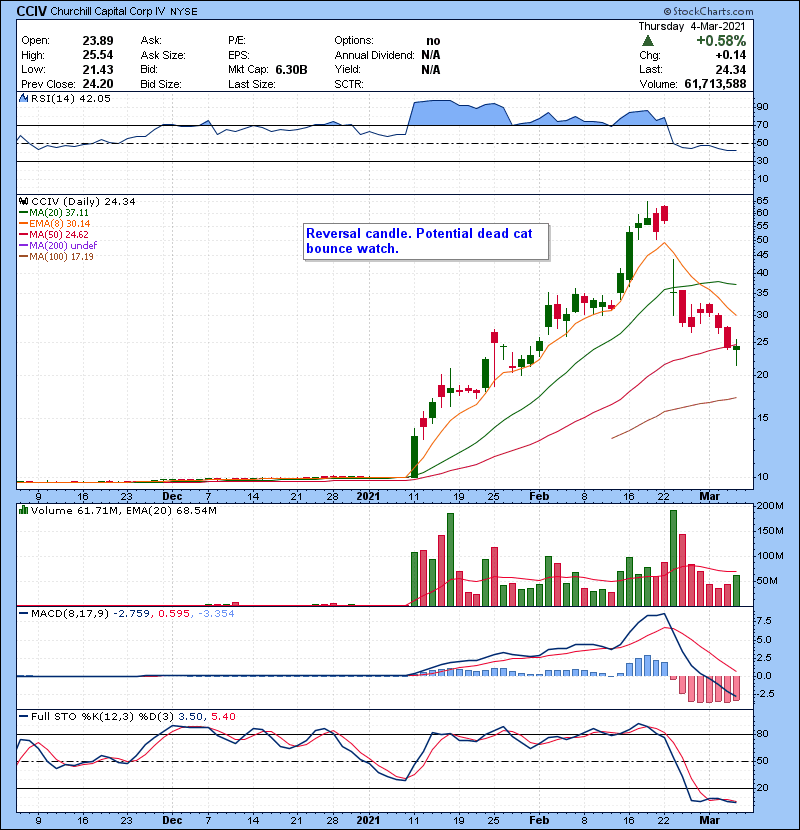800x830 pixels.
Task: Click the Last price 24.34
Action: (x=731, y=70)
